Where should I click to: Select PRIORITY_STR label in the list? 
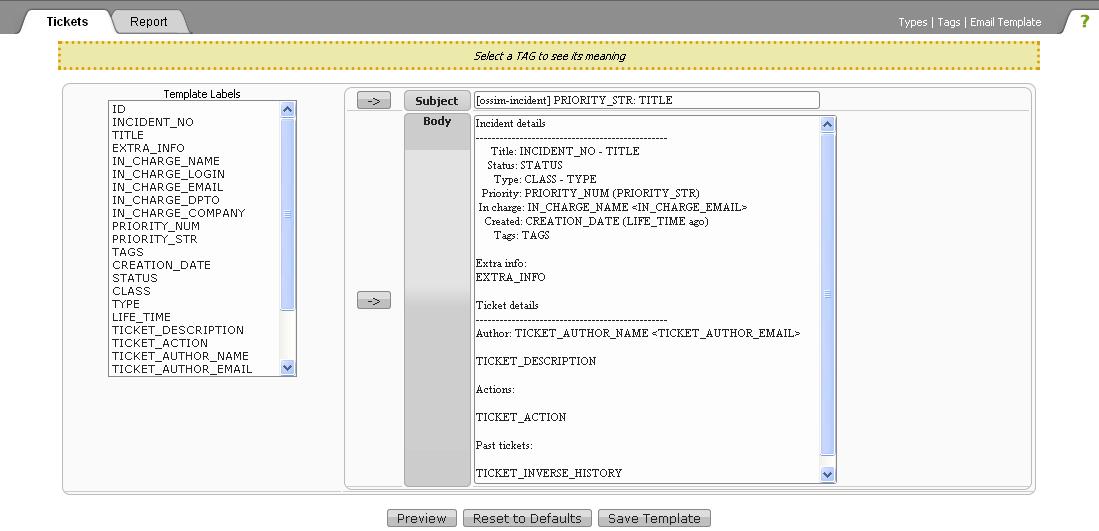tap(154, 239)
